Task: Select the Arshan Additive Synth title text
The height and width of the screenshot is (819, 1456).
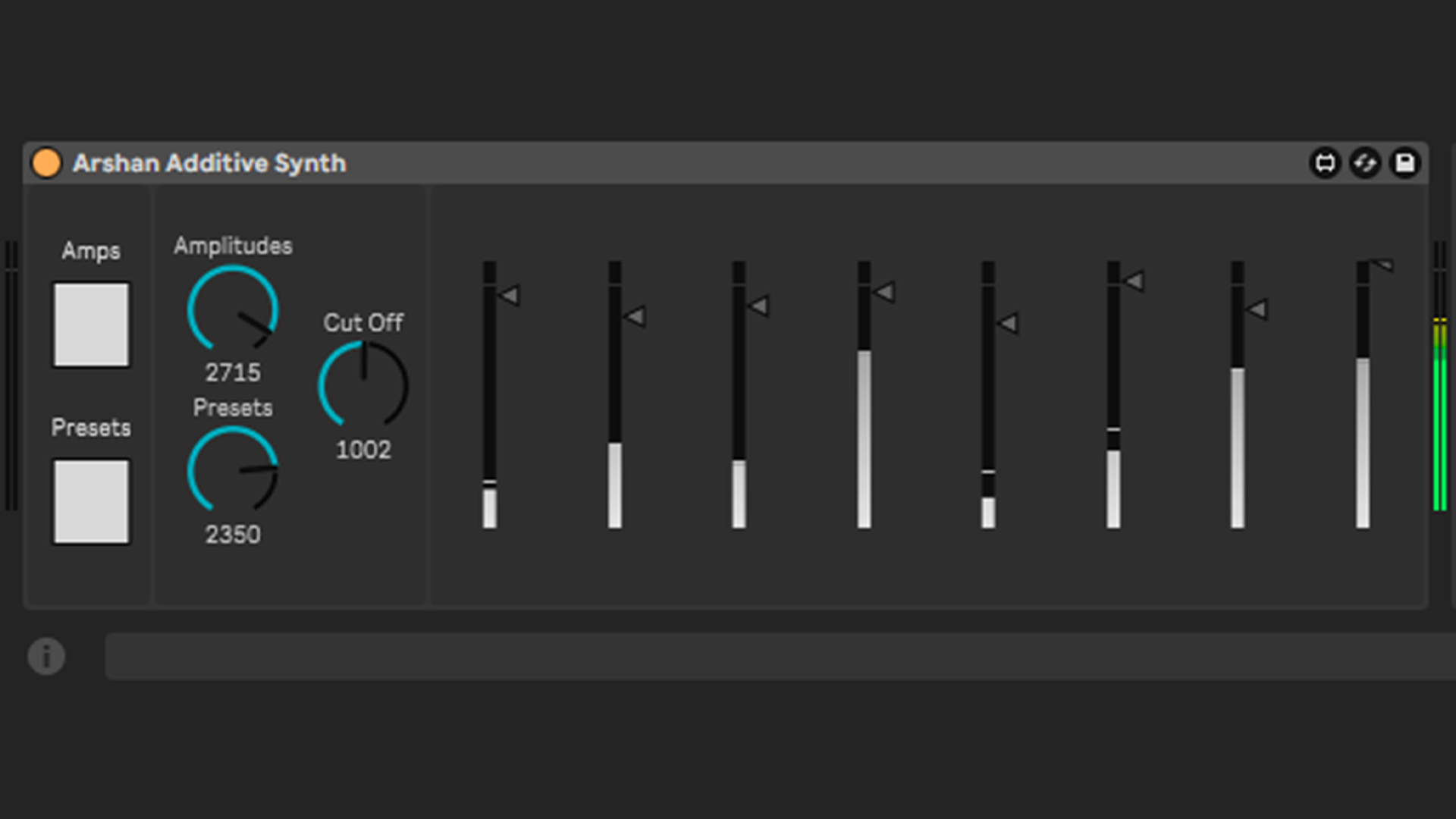Action: coord(209,163)
